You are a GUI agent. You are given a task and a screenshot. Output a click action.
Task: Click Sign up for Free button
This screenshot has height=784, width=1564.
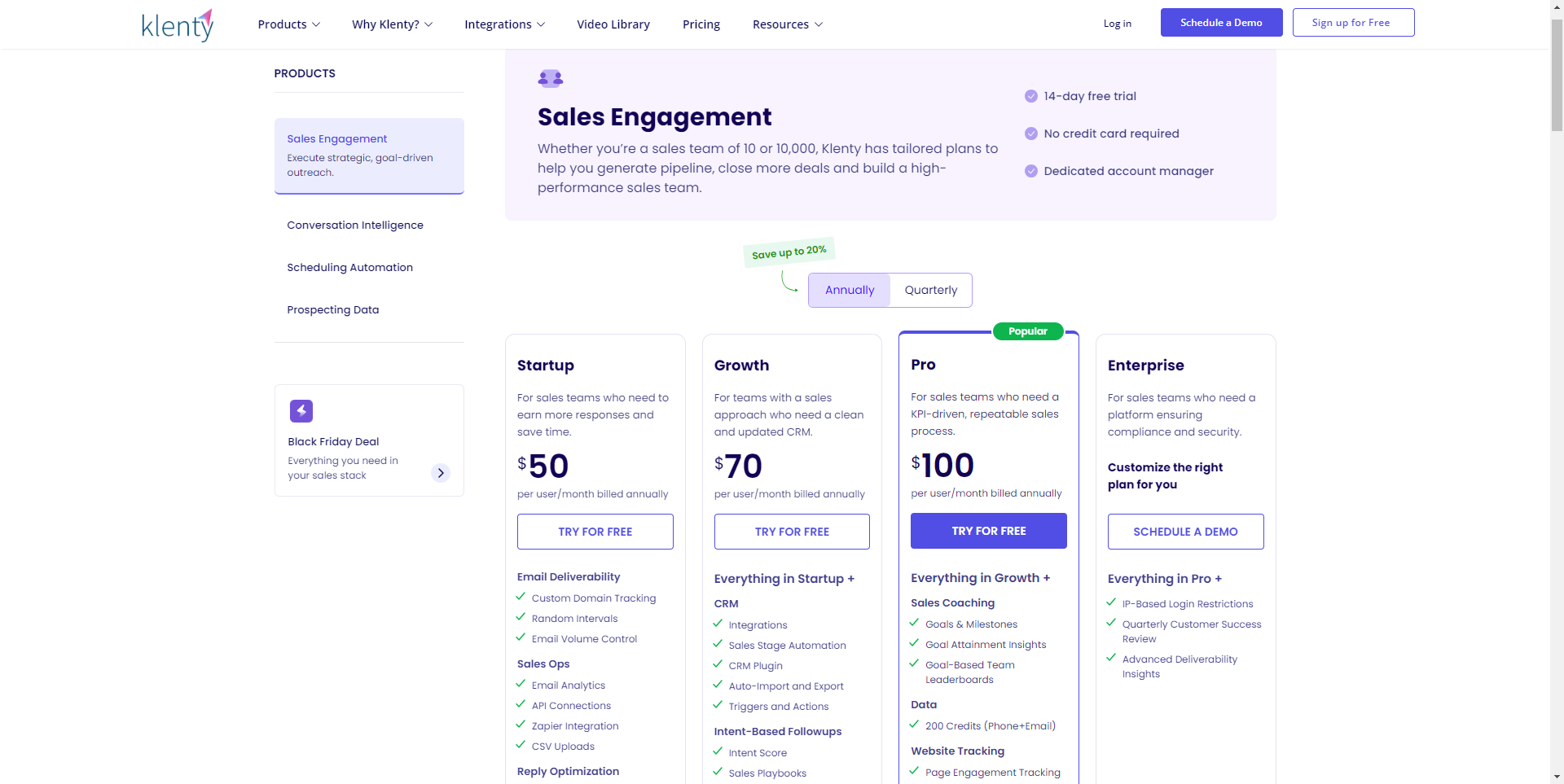(1353, 23)
